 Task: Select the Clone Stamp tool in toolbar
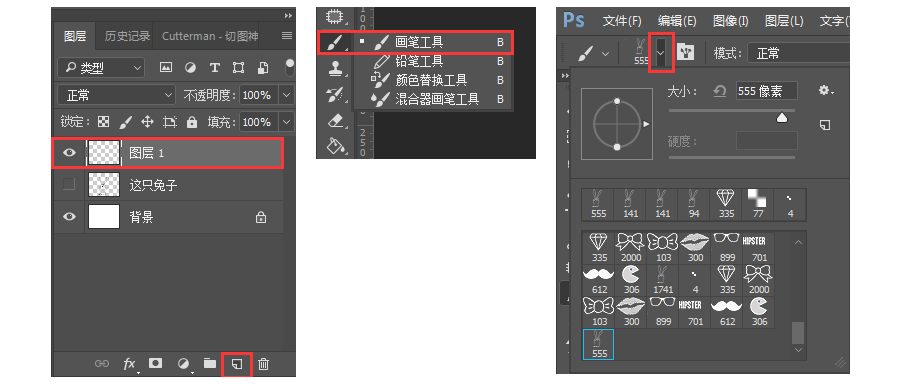335,69
